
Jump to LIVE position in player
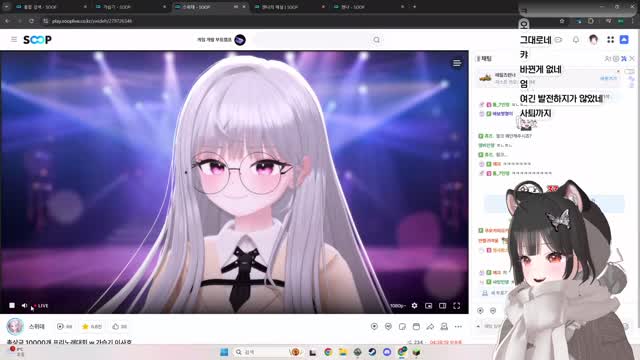41,306
